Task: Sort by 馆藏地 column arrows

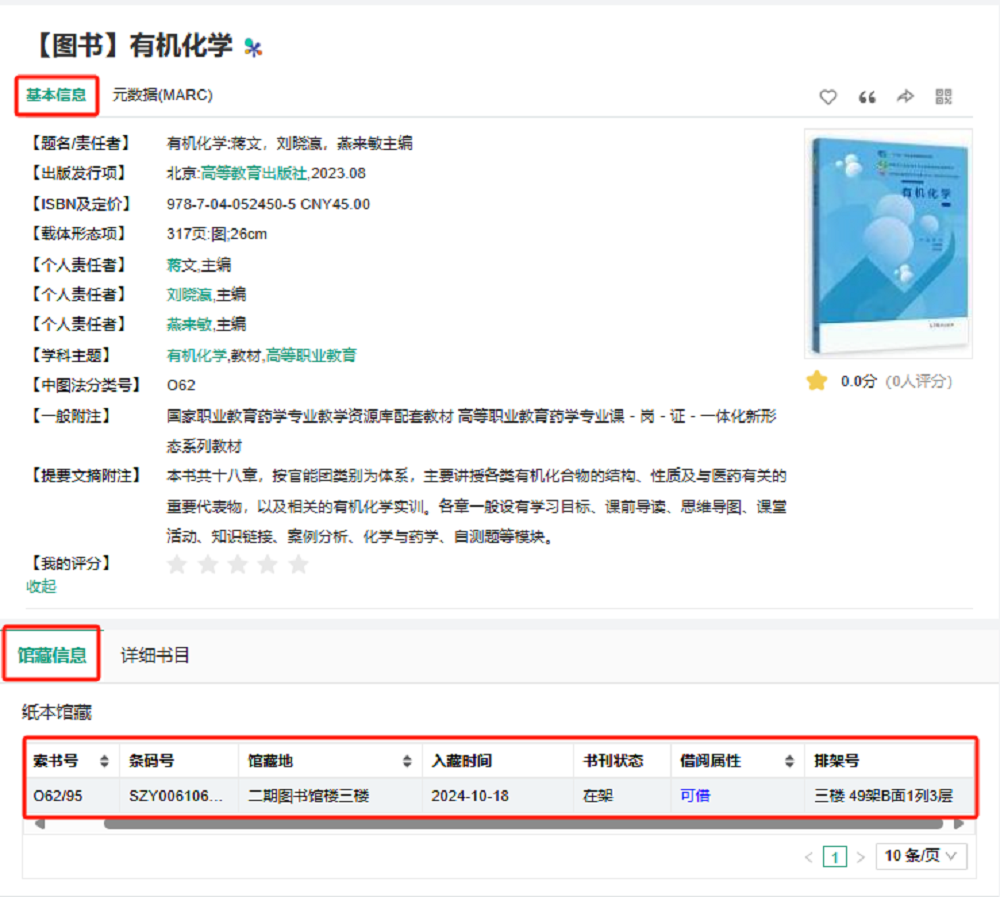Action: point(407,761)
